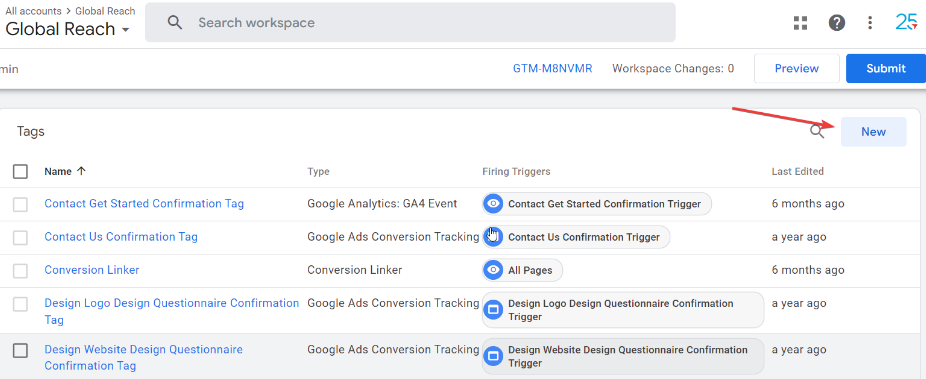Tick the select-all checkbox in the header

(20, 171)
